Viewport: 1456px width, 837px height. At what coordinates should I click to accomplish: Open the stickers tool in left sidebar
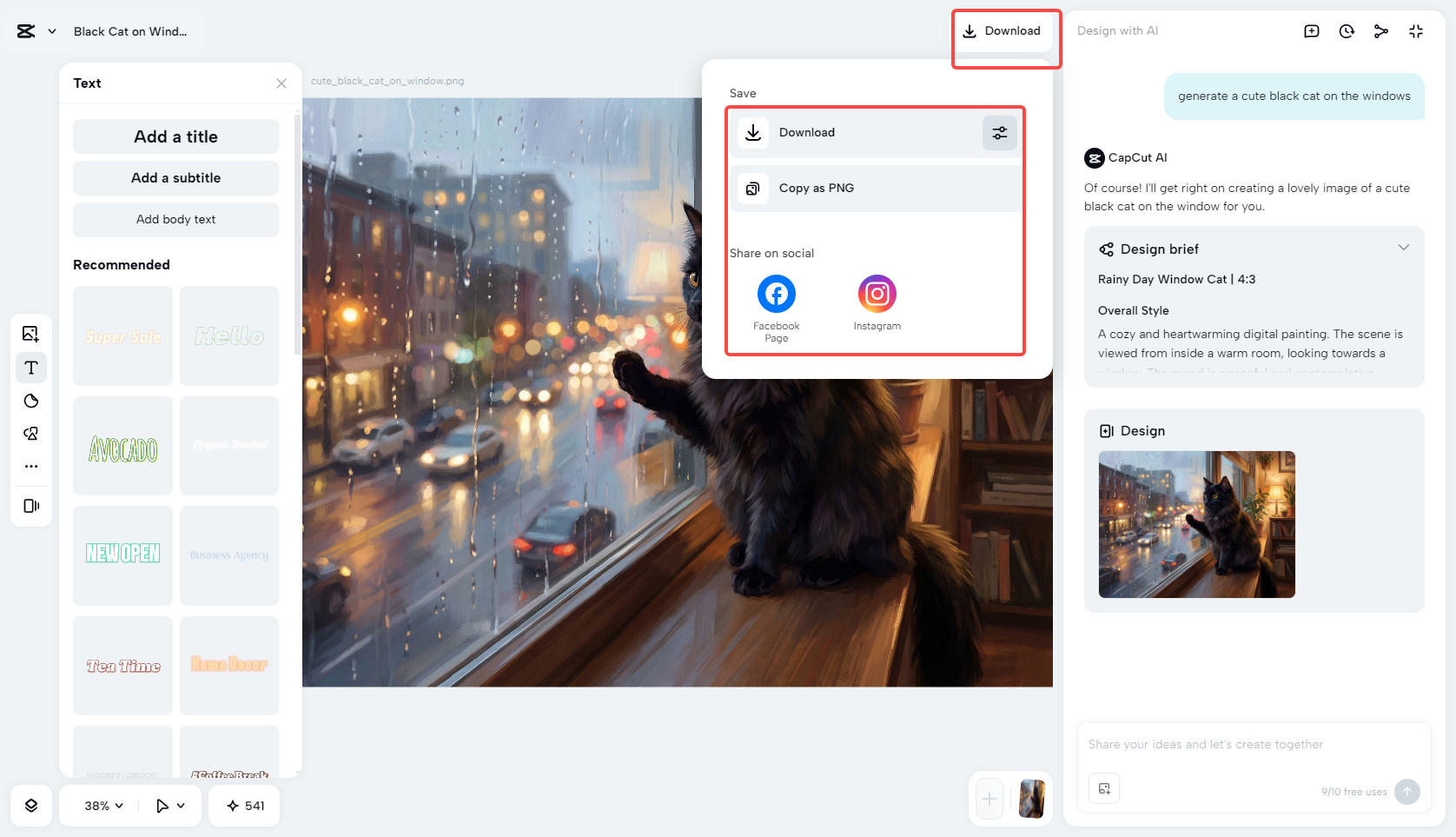coord(31,401)
